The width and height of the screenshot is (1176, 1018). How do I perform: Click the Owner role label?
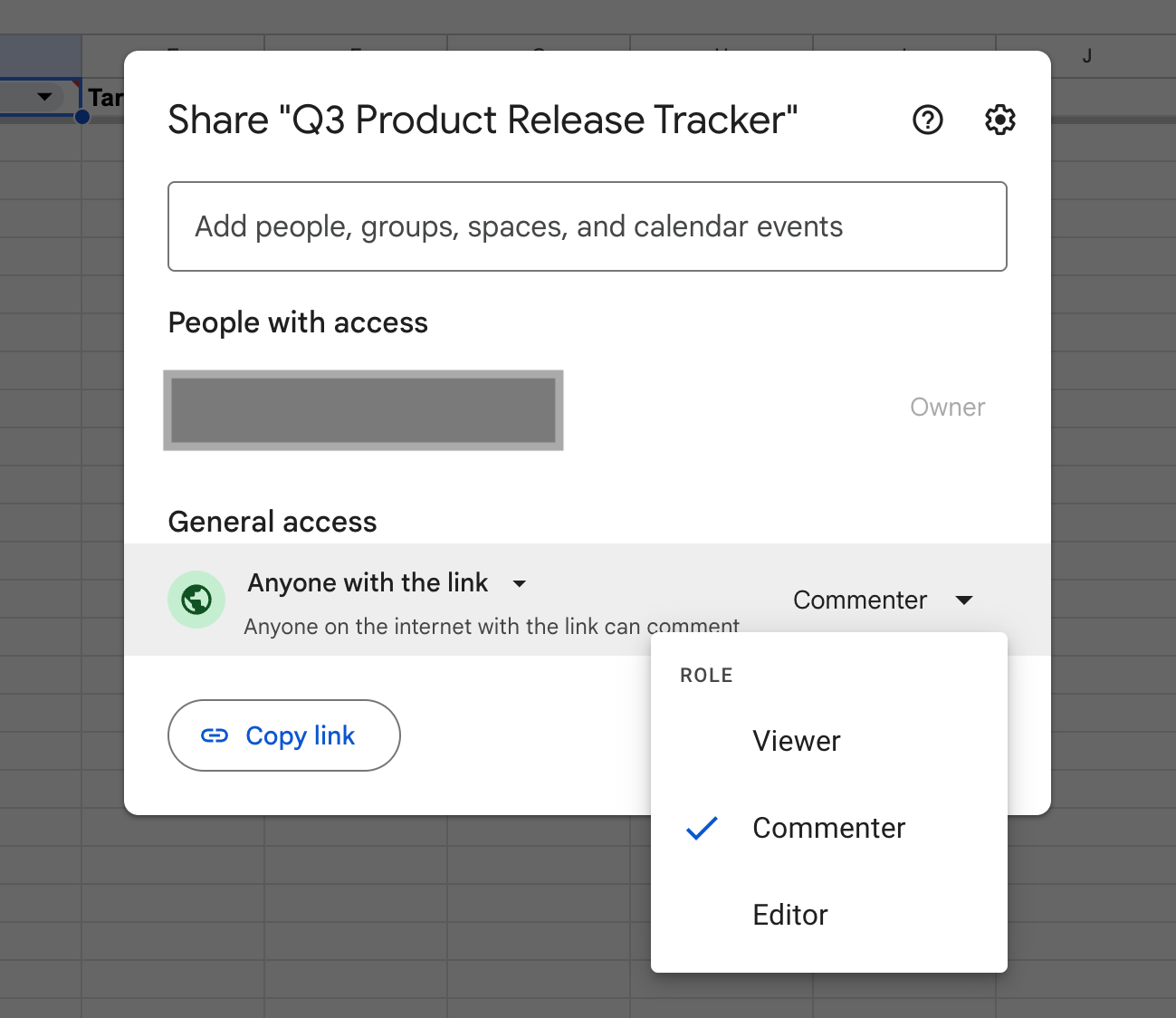(947, 408)
